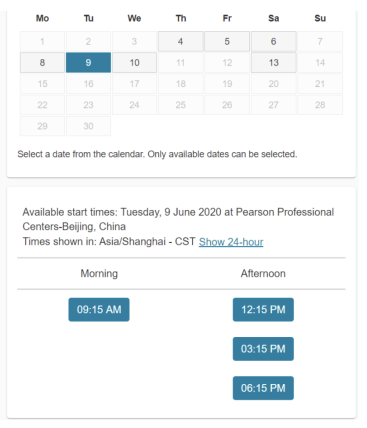Open the Show 24-hour link
The width and height of the screenshot is (367, 428).
(x=231, y=242)
